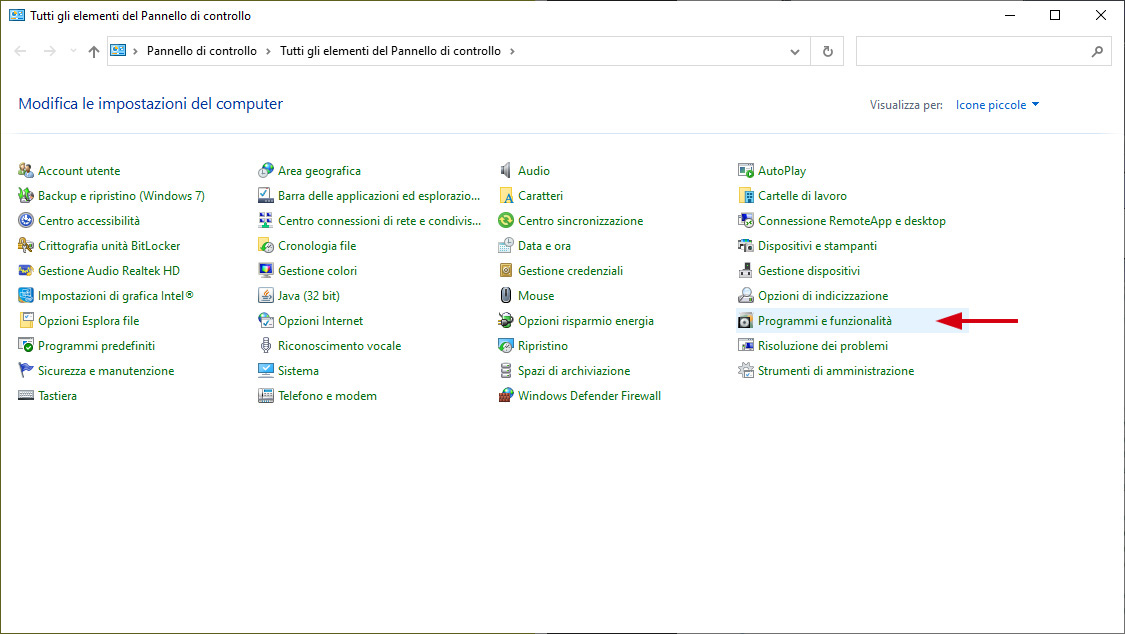Open the Ripristino link
The width and height of the screenshot is (1125, 634).
point(542,346)
